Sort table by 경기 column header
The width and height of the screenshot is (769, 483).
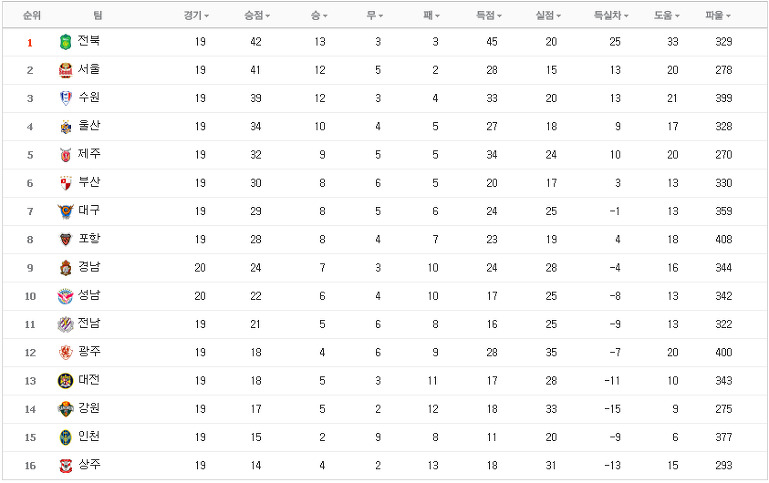coord(196,16)
